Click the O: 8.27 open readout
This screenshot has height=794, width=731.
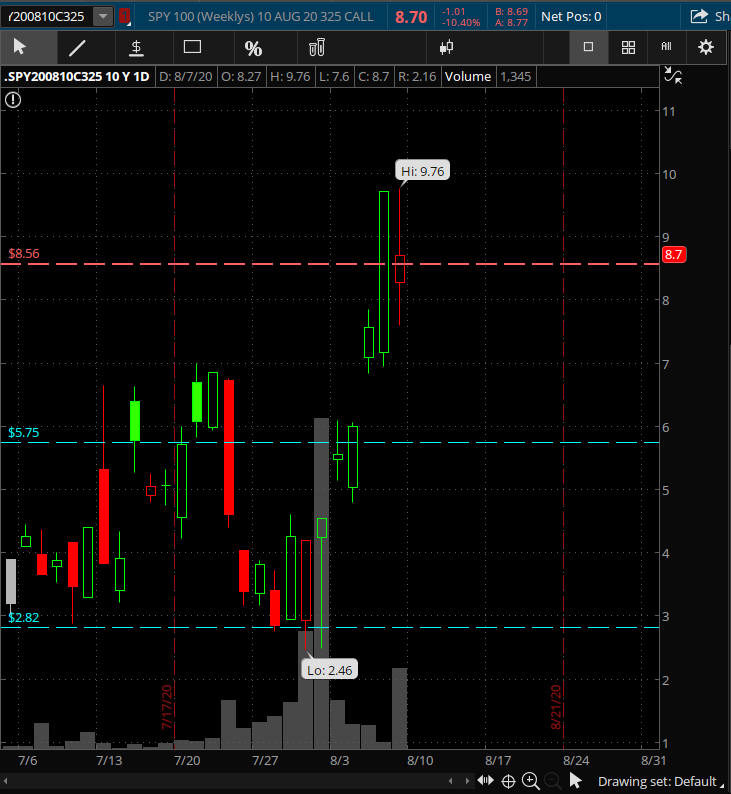pyautogui.click(x=241, y=76)
